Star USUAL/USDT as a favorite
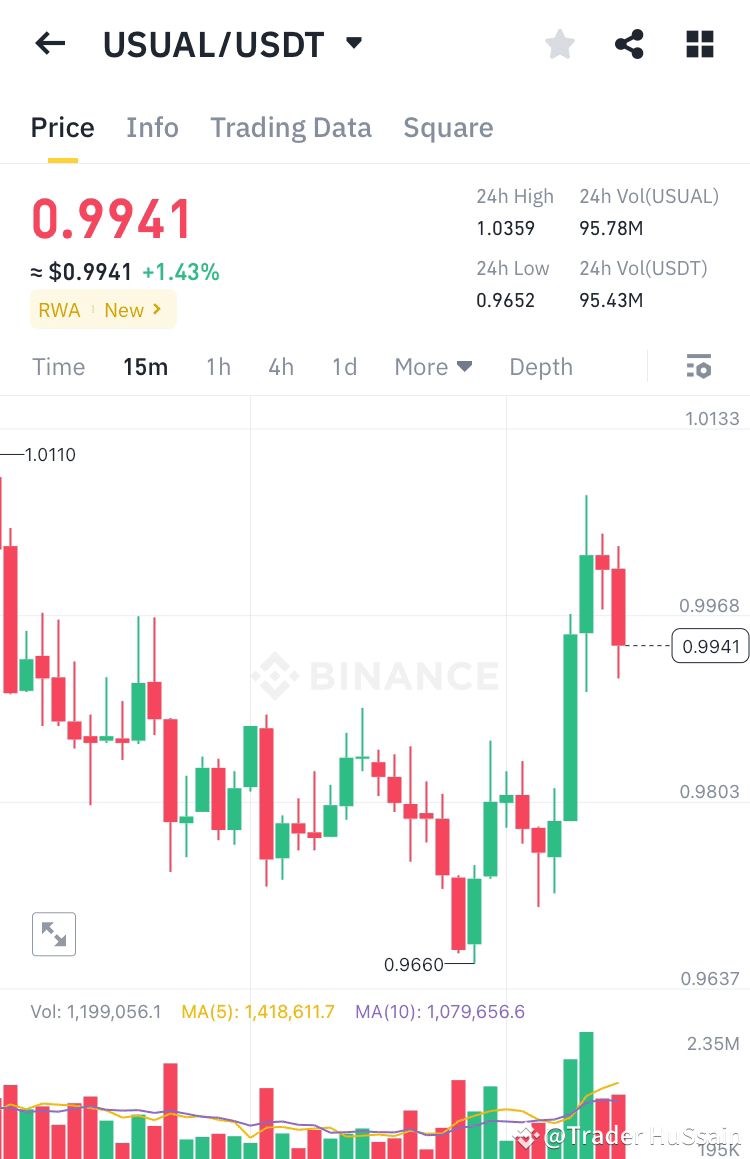The height and width of the screenshot is (1159, 750). (x=559, y=43)
